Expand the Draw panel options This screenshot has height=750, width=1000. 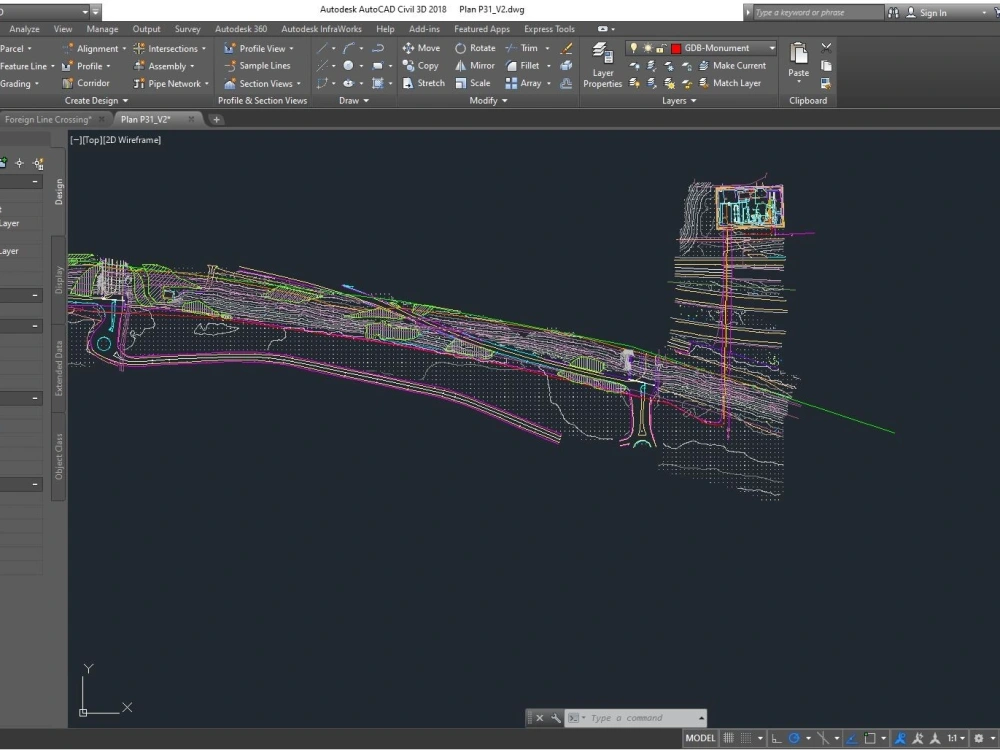(x=365, y=100)
